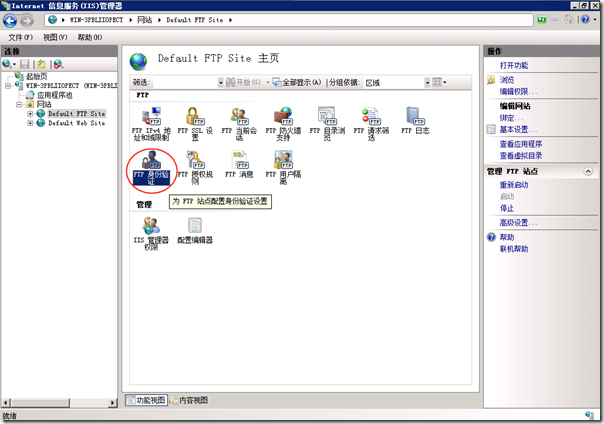Collapse the 网站 tree node
Screen dimensions: 604x424
pos(18,104)
